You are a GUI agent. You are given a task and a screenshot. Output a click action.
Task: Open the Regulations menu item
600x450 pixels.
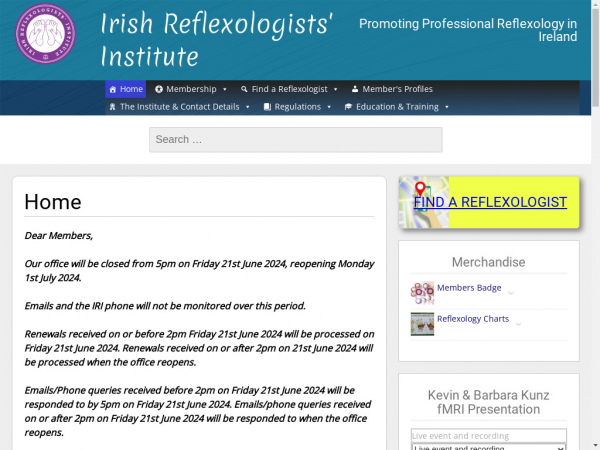tap(298, 107)
